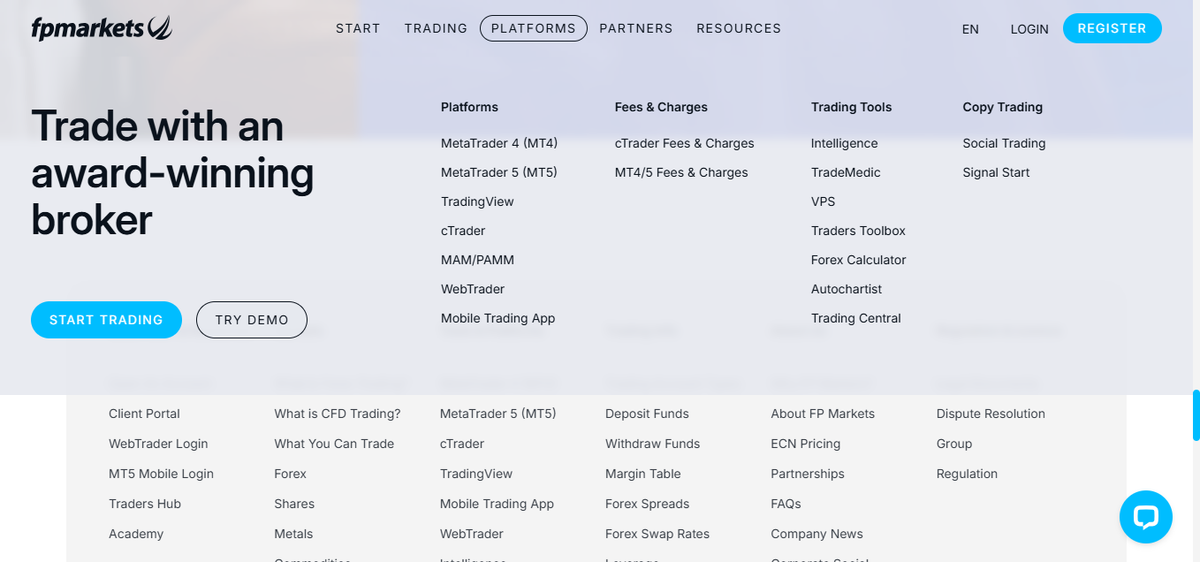The width and height of the screenshot is (1200, 562).
Task: Click the Fees & Charges heading
Action: pyautogui.click(x=661, y=107)
